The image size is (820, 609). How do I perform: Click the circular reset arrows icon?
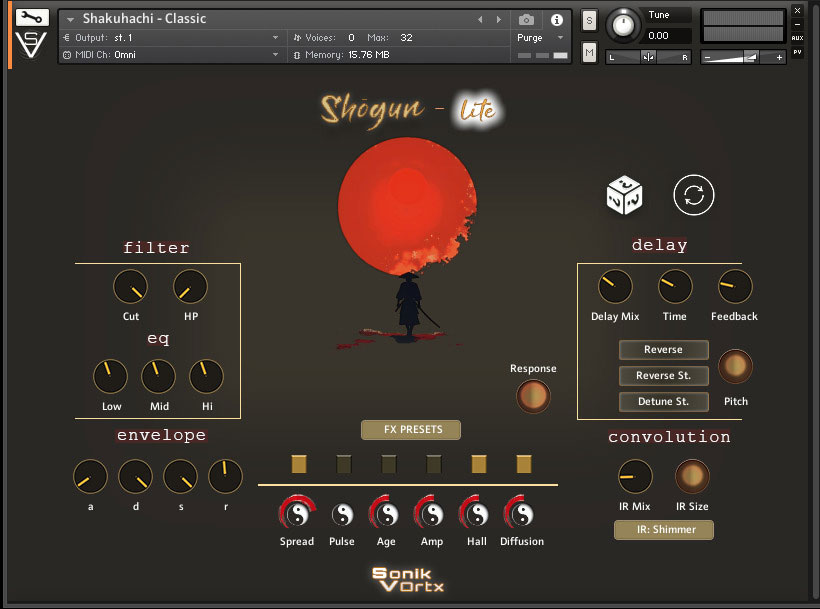[693, 195]
